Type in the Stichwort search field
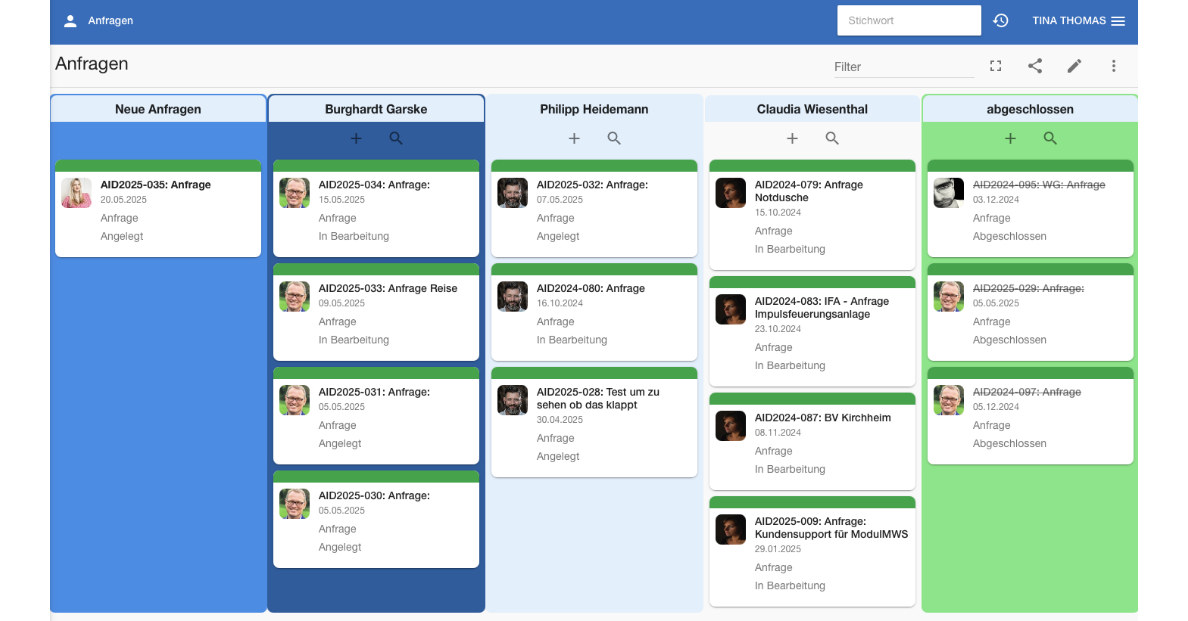This screenshot has width=1188, height=621. (x=908, y=21)
